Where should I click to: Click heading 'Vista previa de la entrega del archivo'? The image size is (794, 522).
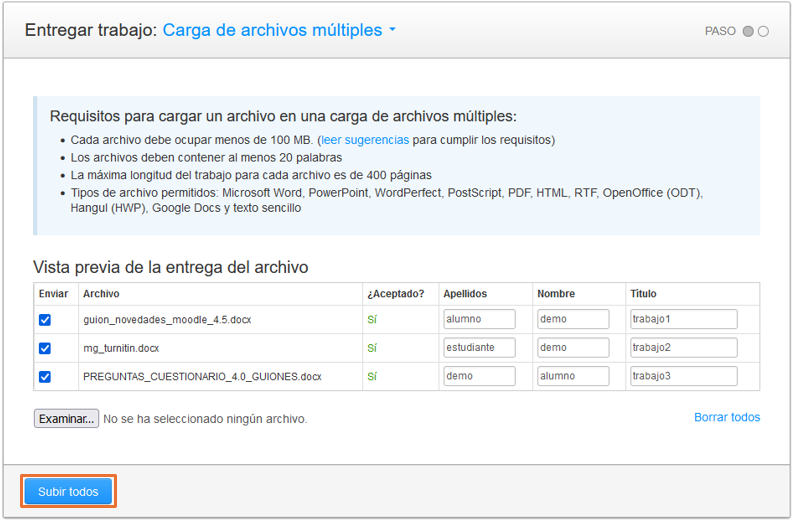point(171,267)
